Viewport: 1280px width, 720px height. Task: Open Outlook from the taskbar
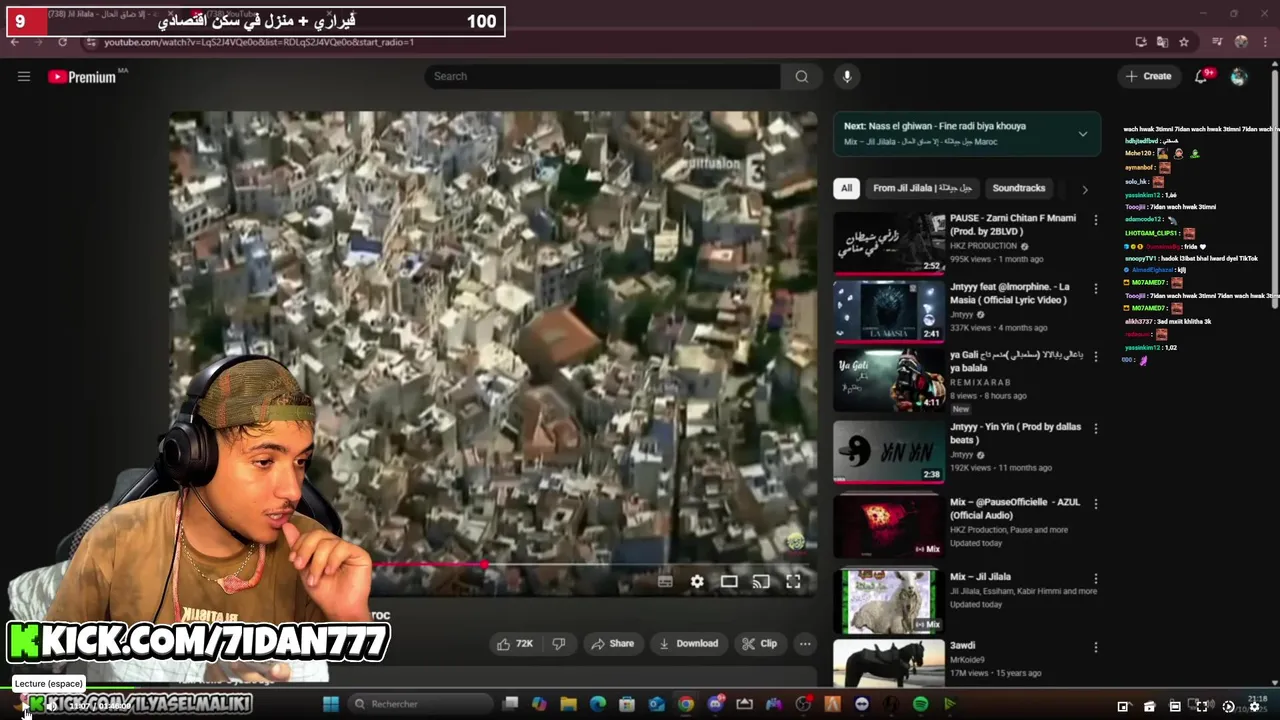656,704
